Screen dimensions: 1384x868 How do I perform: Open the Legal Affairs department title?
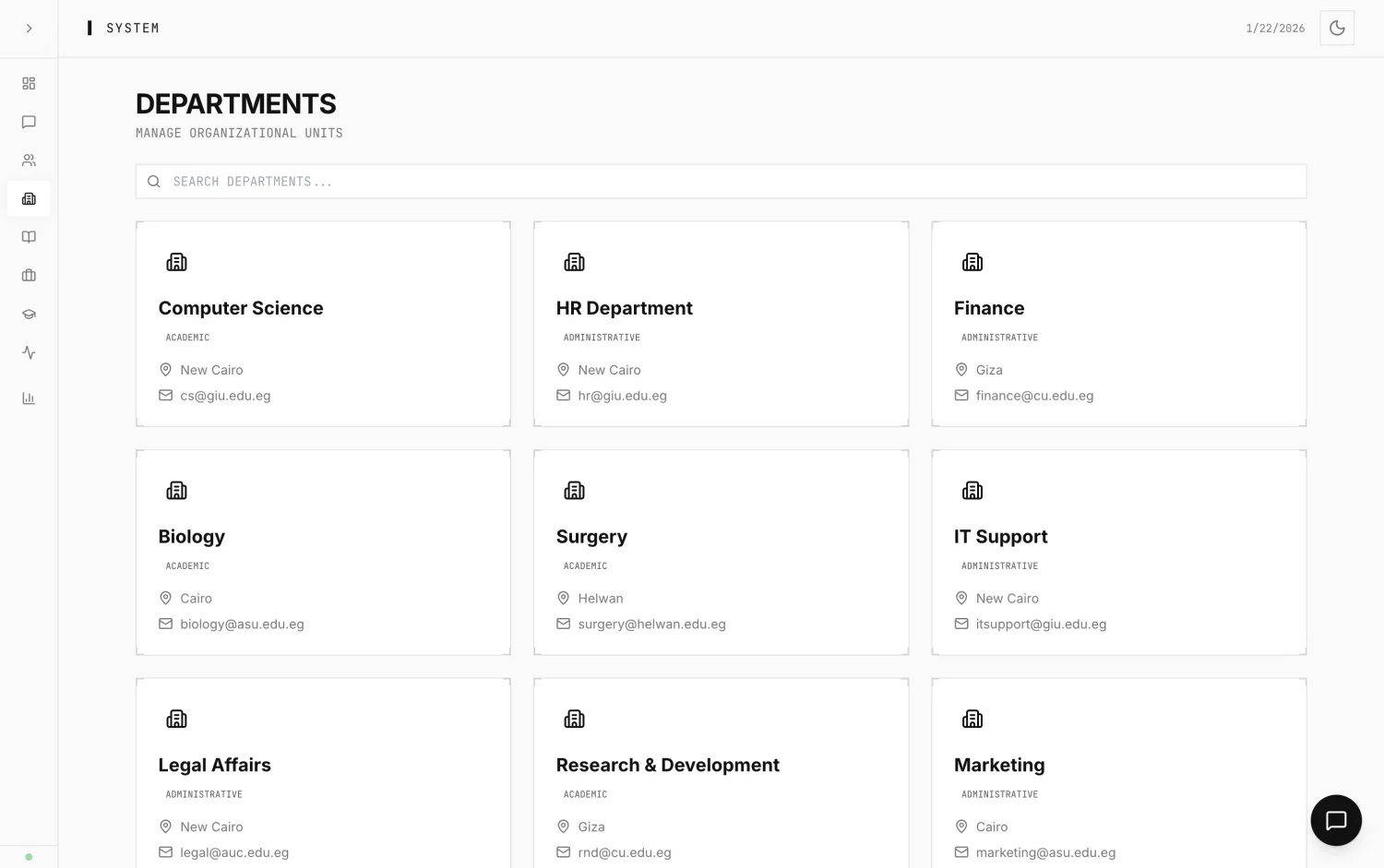click(x=215, y=765)
